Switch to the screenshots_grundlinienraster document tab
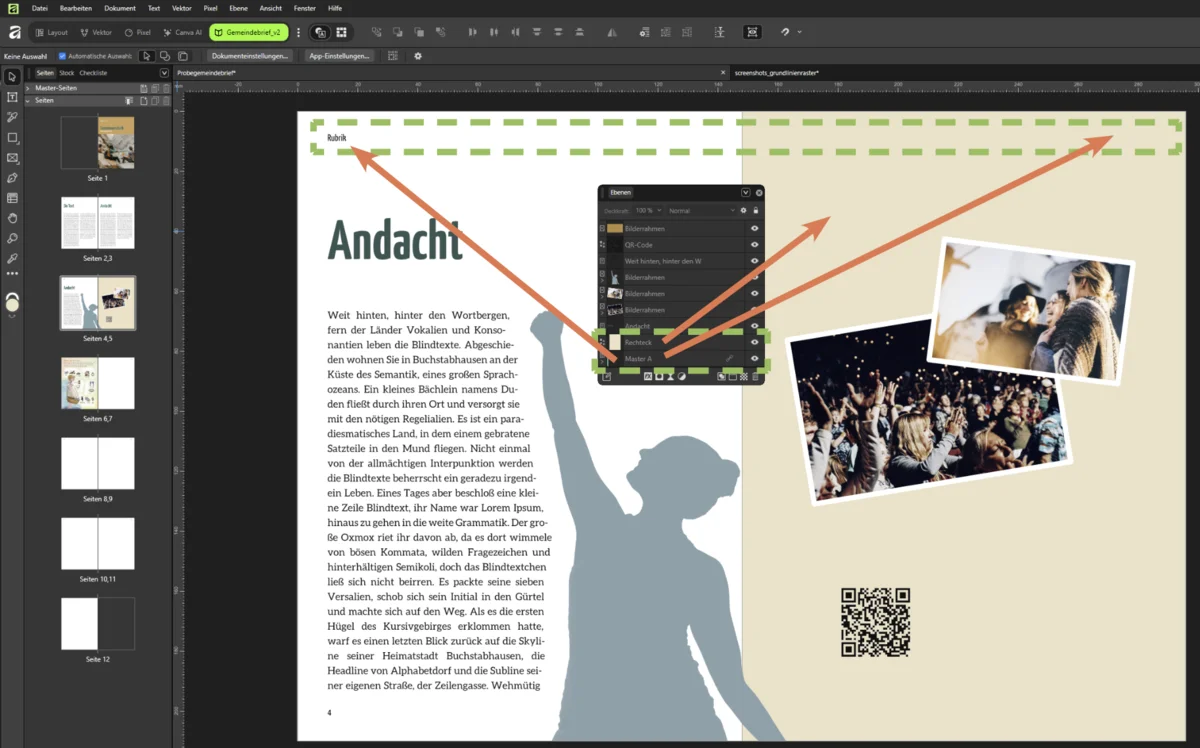1200x748 pixels. (x=777, y=73)
